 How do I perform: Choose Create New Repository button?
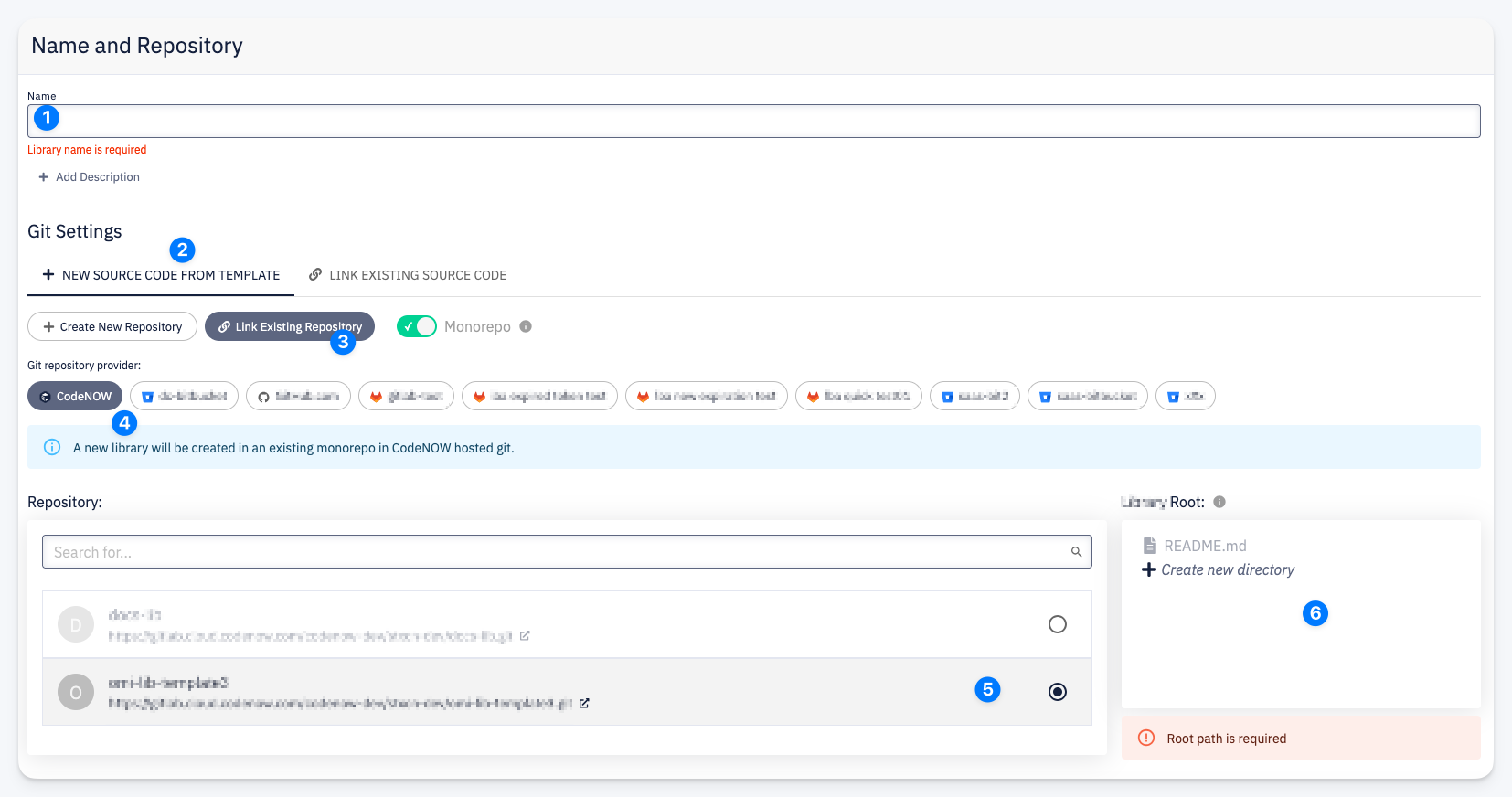click(112, 326)
